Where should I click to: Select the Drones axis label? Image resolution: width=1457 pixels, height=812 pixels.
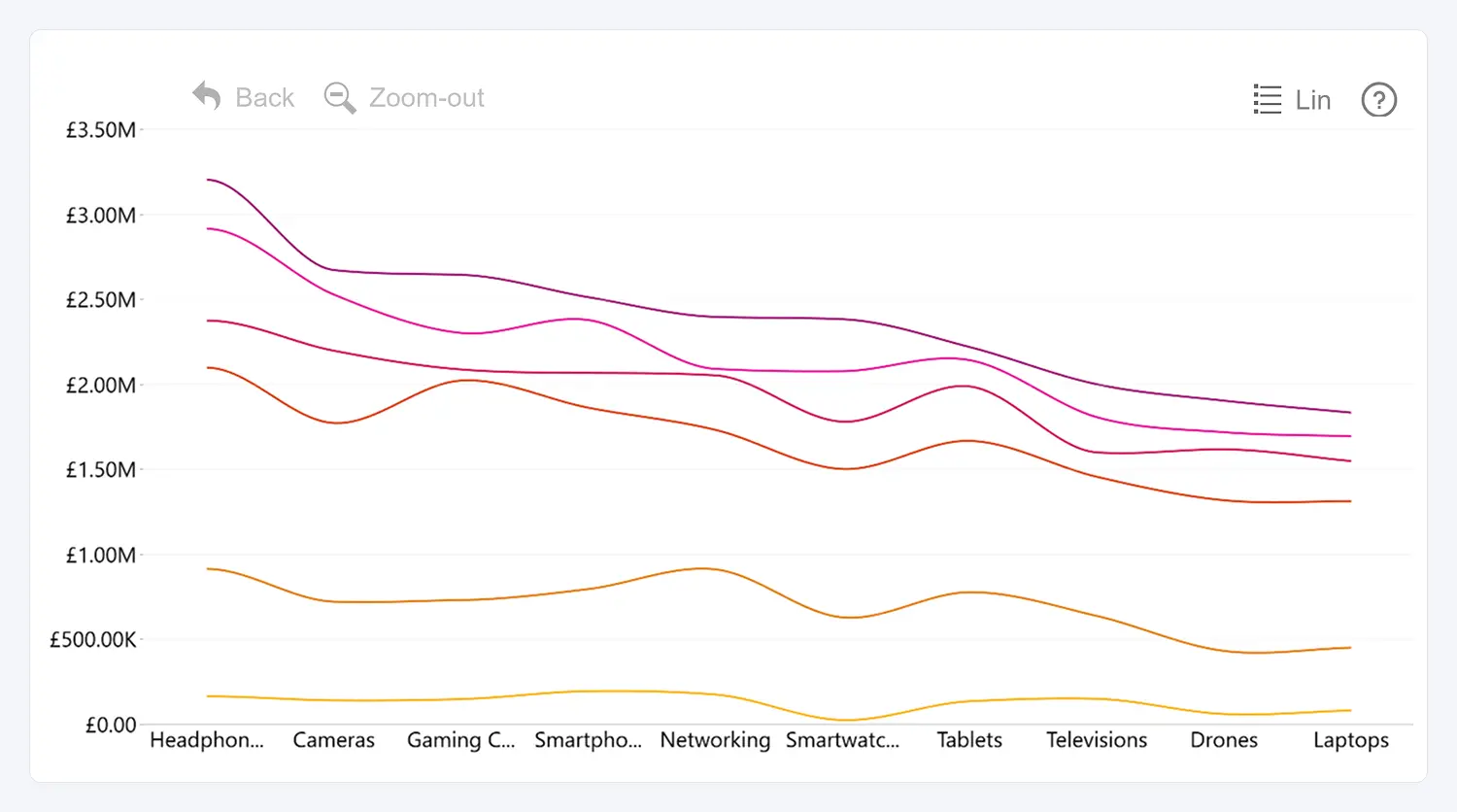point(1224,740)
